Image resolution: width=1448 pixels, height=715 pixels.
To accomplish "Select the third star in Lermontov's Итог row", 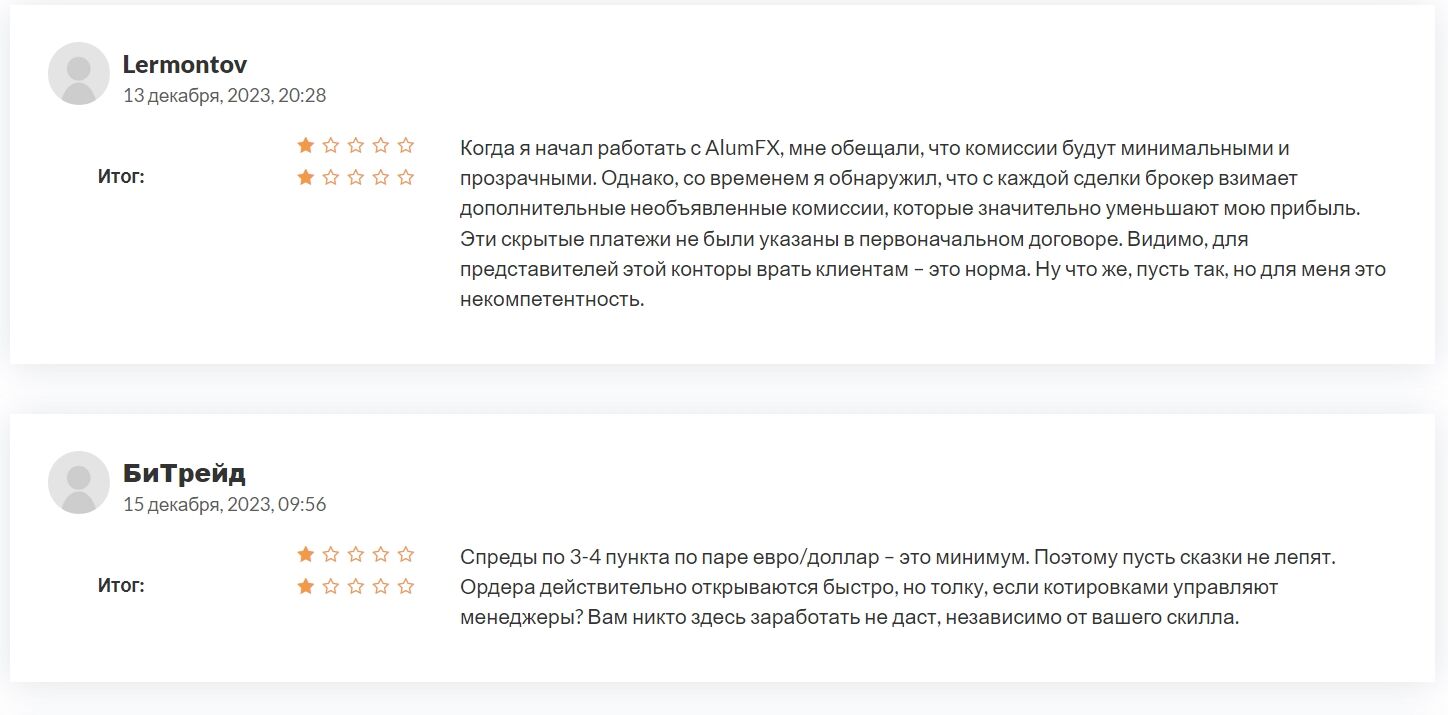I will (356, 177).
